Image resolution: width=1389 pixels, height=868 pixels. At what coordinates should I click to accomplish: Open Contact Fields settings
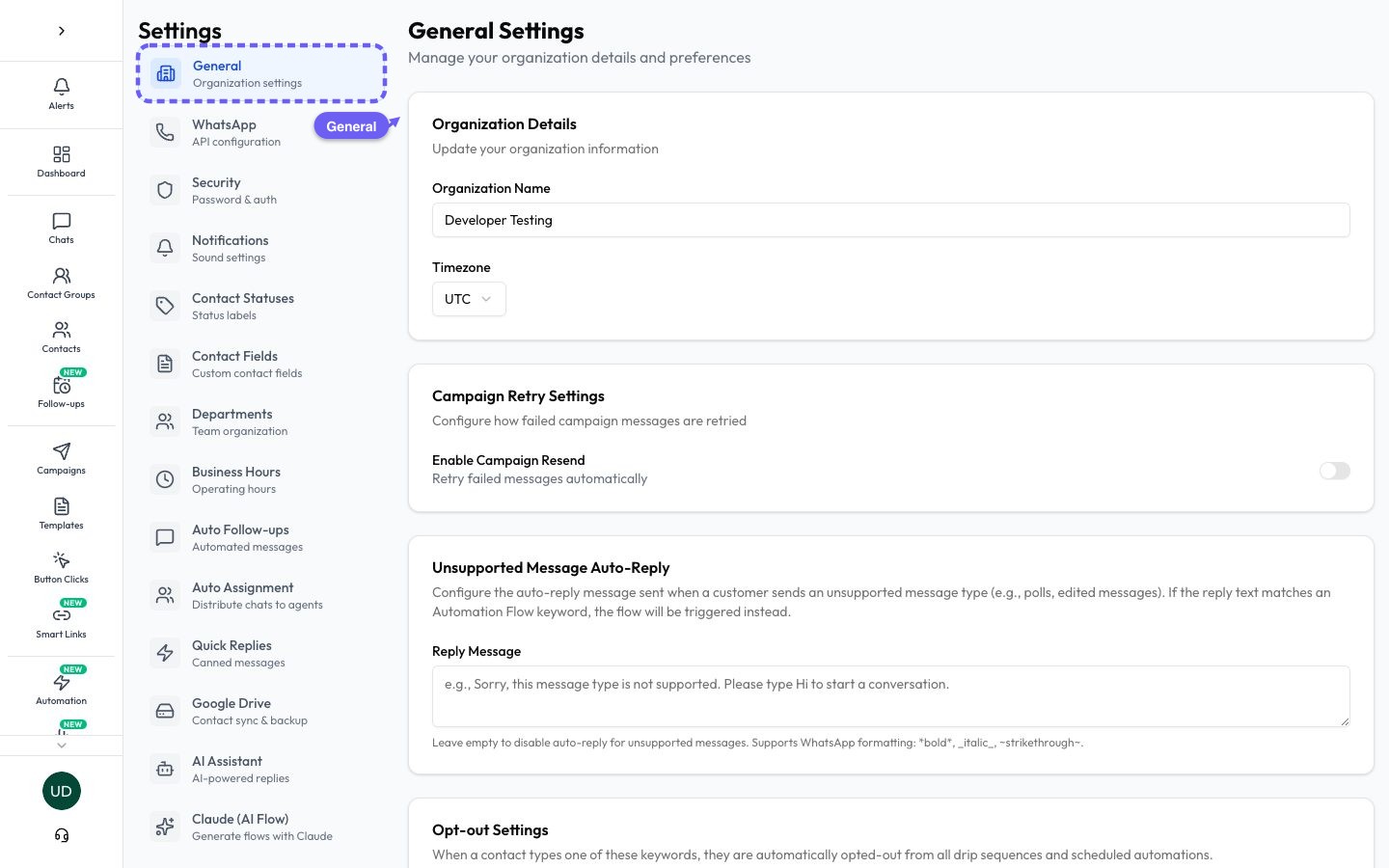point(261,364)
